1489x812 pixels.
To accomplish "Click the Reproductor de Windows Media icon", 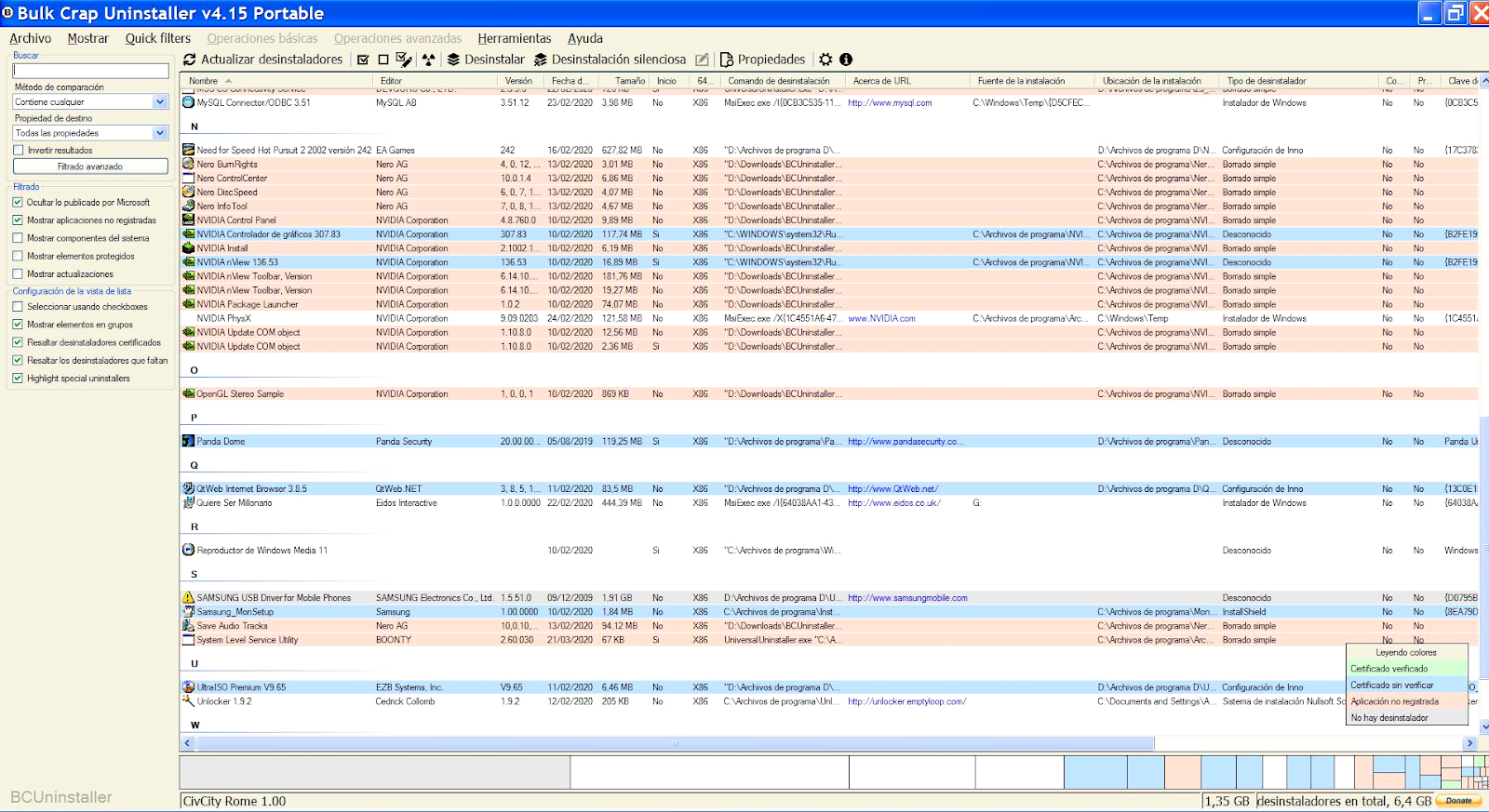I will 188,550.
